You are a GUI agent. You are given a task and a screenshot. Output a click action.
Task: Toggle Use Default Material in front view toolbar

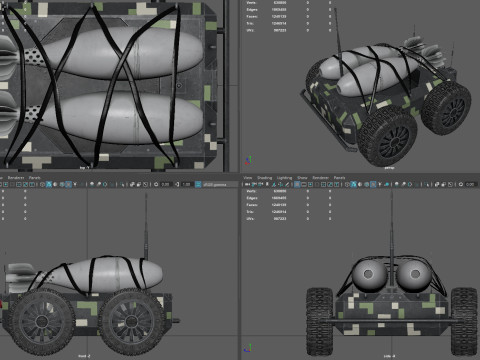55,184
